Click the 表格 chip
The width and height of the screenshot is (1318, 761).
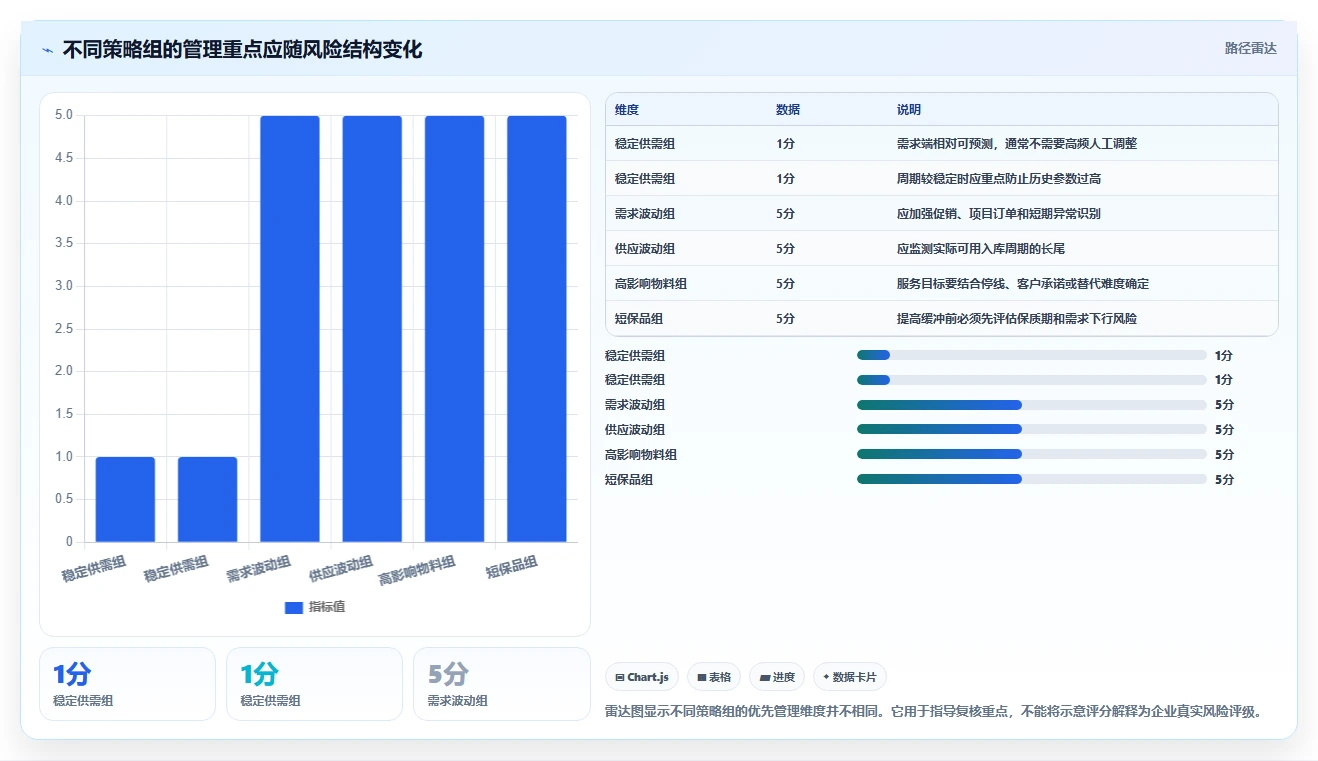tap(714, 677)
